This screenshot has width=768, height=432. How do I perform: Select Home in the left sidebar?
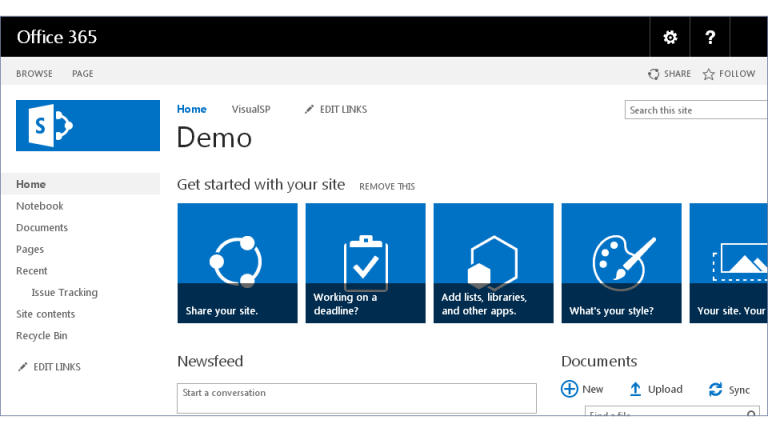[81, 184]
